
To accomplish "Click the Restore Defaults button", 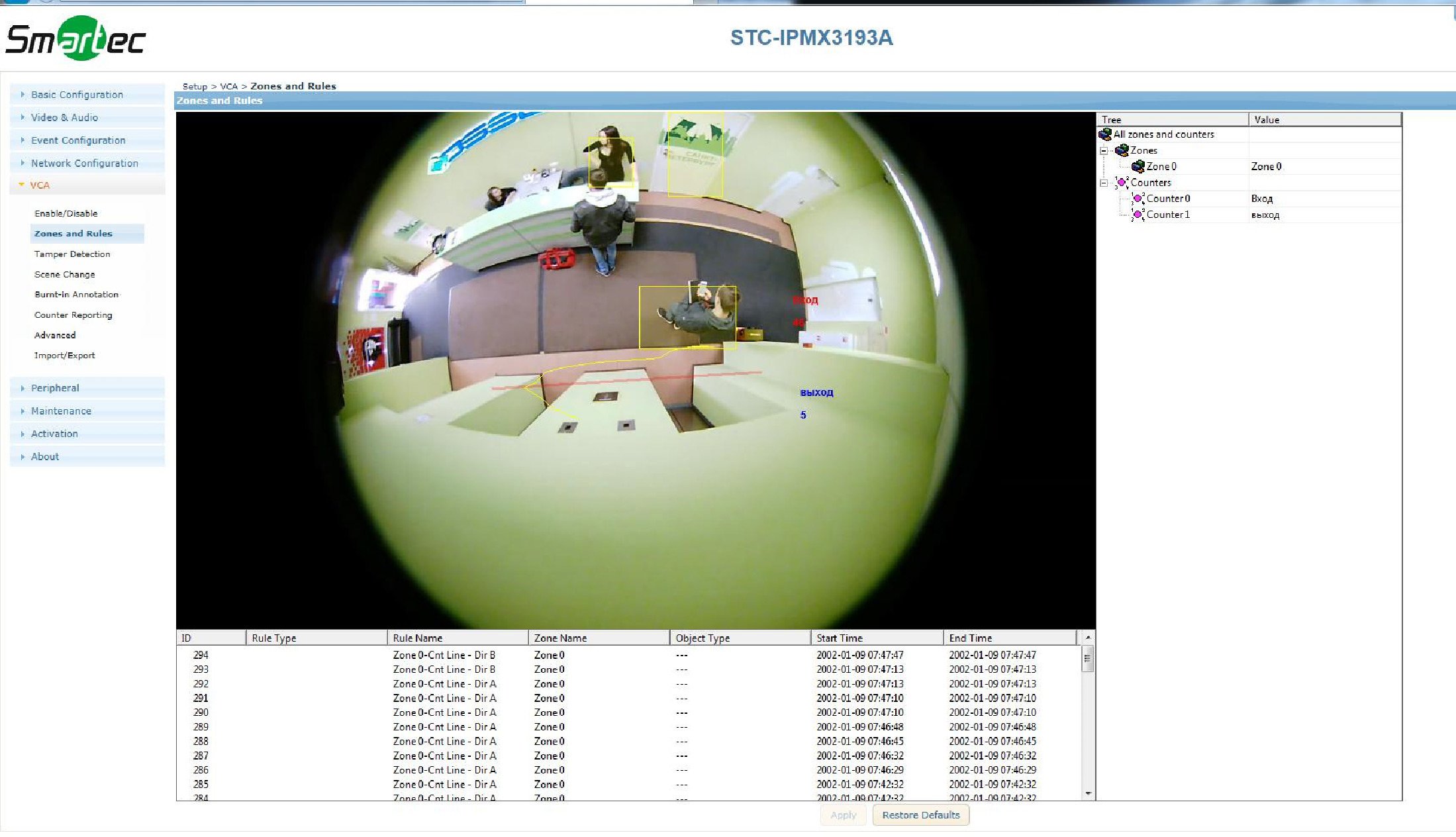I will pyautogui.click(x=920, y=815).
